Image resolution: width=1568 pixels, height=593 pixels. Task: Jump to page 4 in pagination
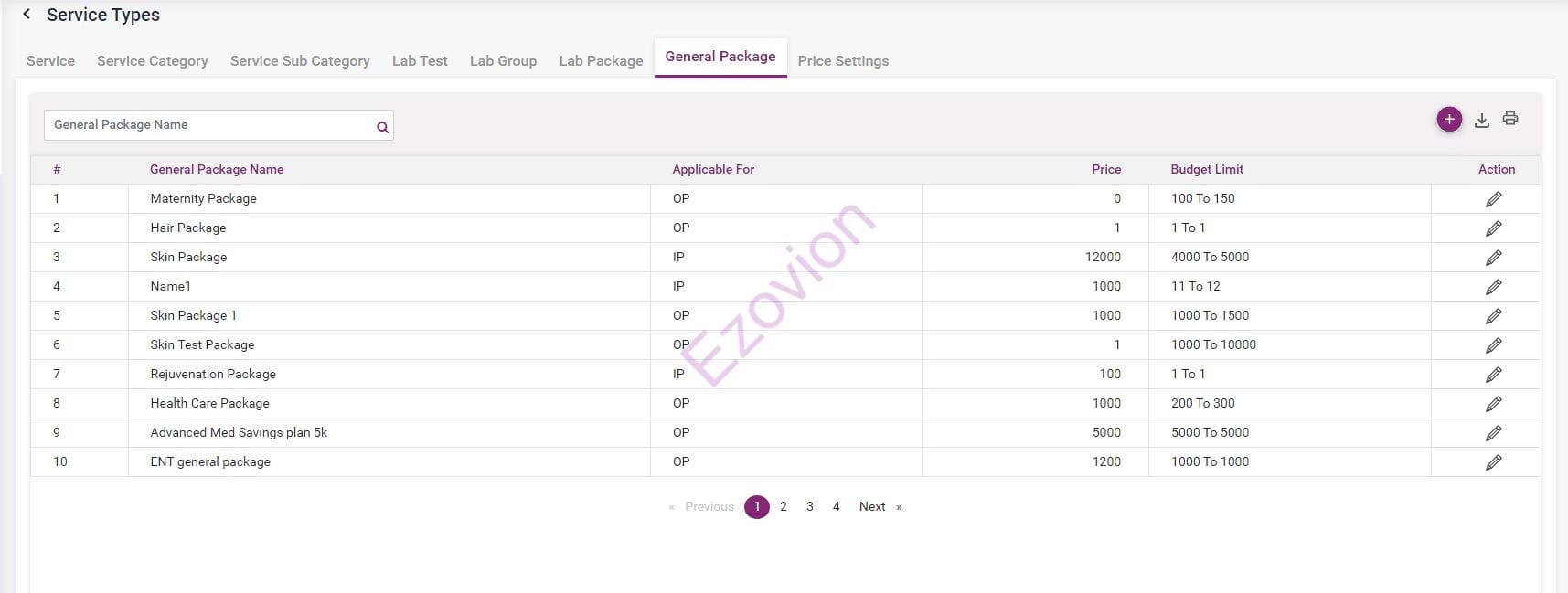pyautogui.click(x=836, y=506)
